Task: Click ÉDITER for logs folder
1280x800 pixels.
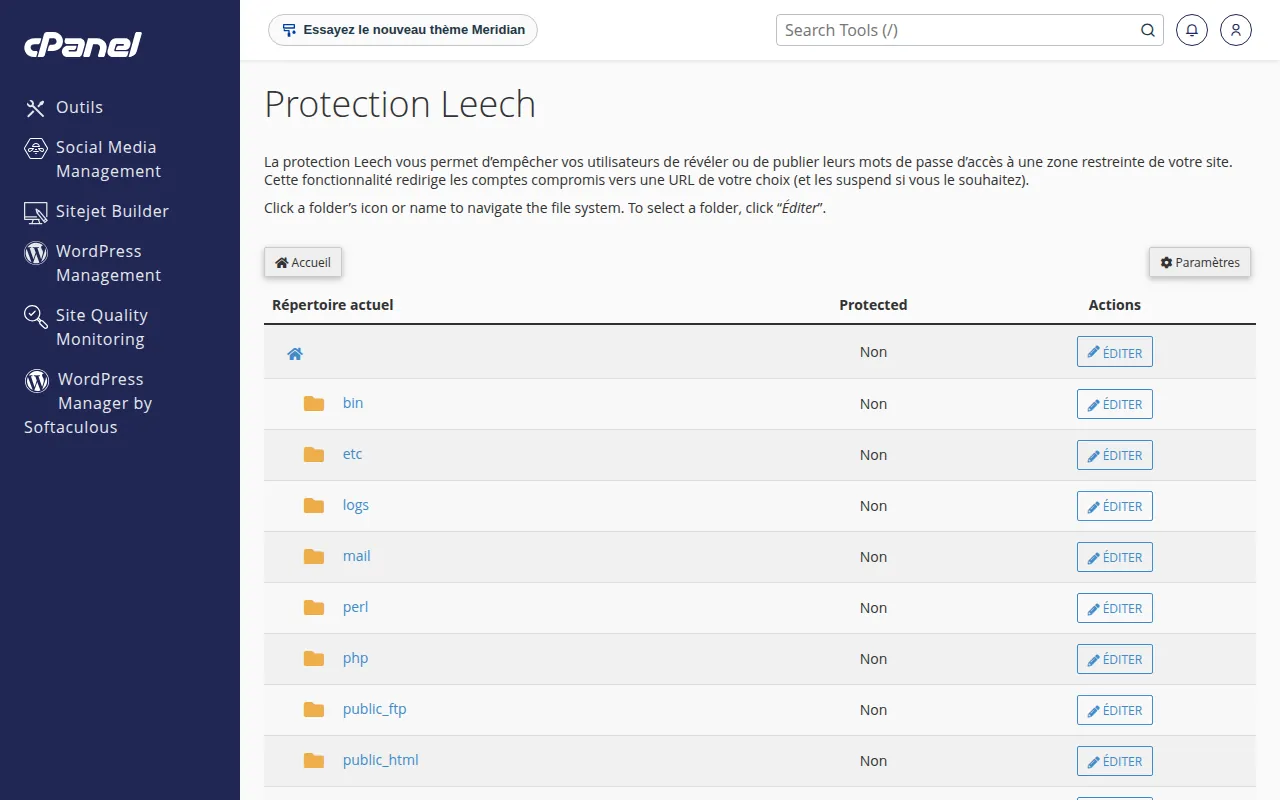Action: [x=1115, y=506]
